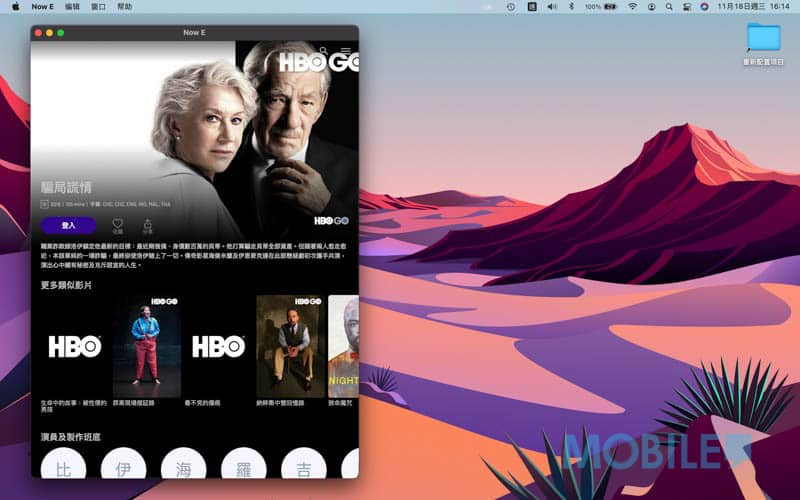Open the Apple menu
The width and height of the screenshot is (800, 500).
(15, 6)
